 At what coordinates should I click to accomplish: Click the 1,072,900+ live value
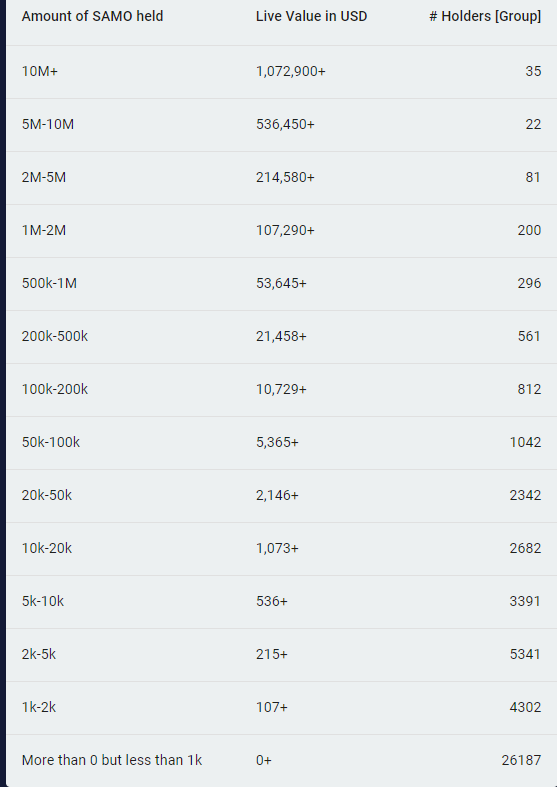291,71
